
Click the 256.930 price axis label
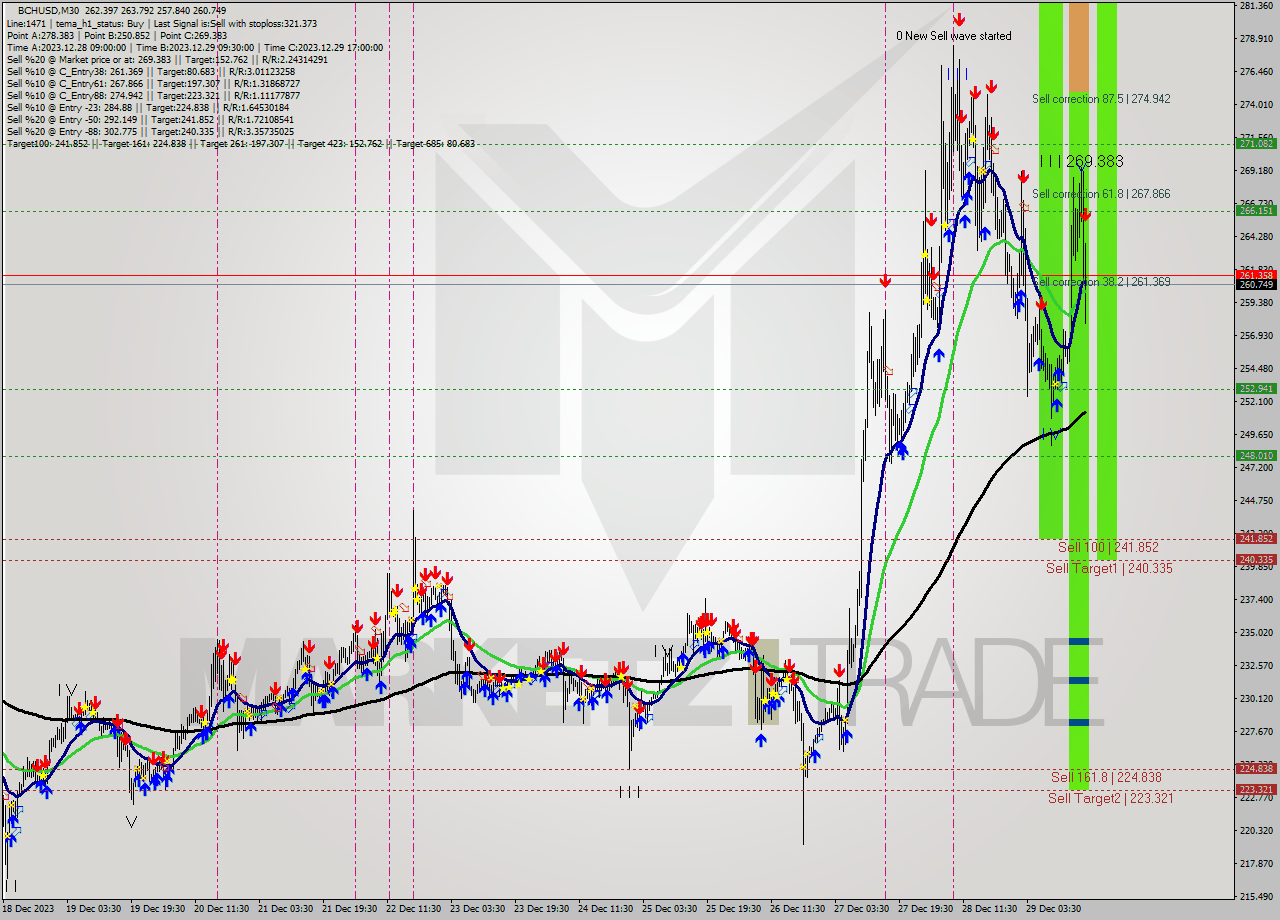(x=1256, y=336)
